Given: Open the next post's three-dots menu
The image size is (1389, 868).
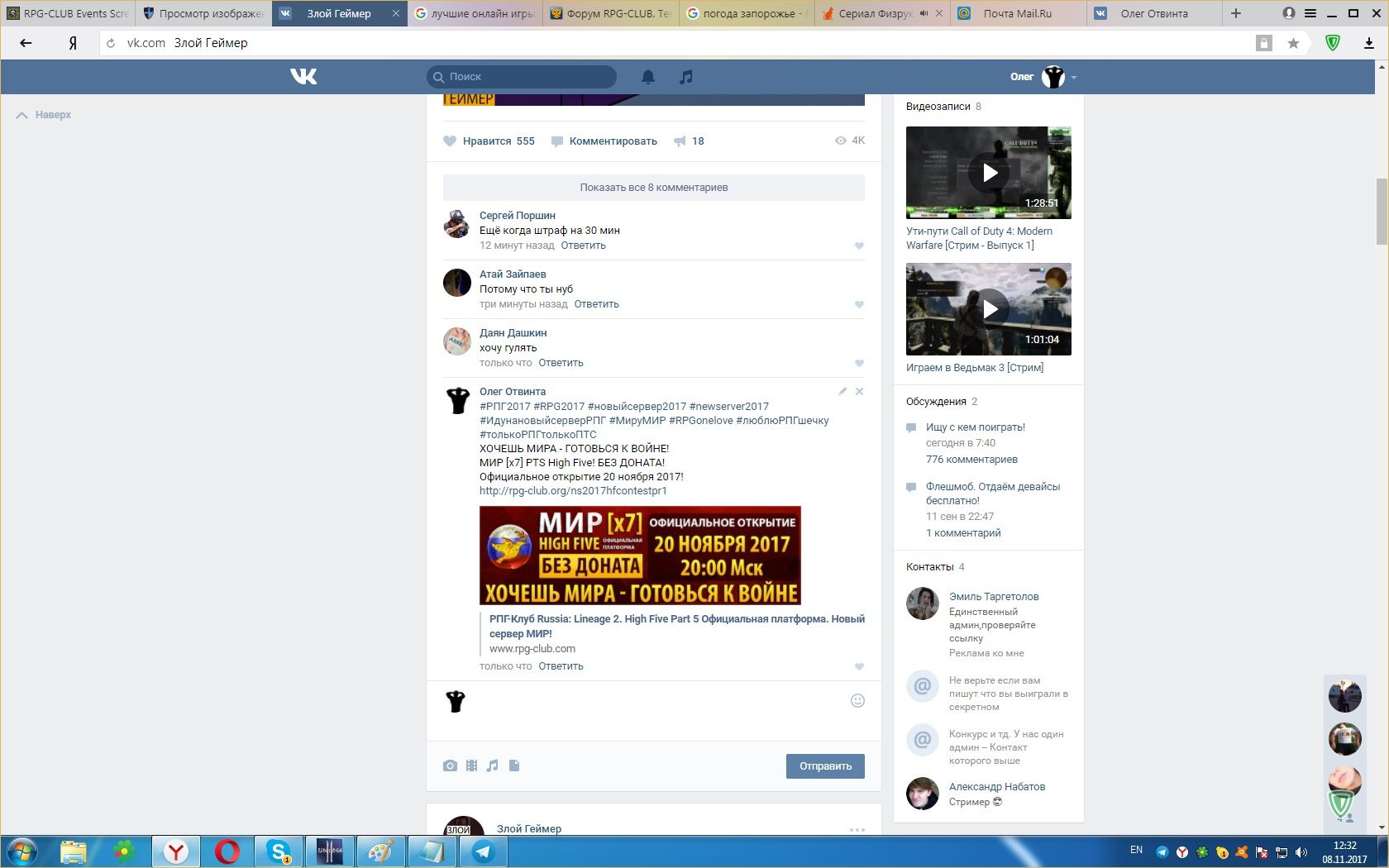Looking at the screenshot, I should [857, 829].
